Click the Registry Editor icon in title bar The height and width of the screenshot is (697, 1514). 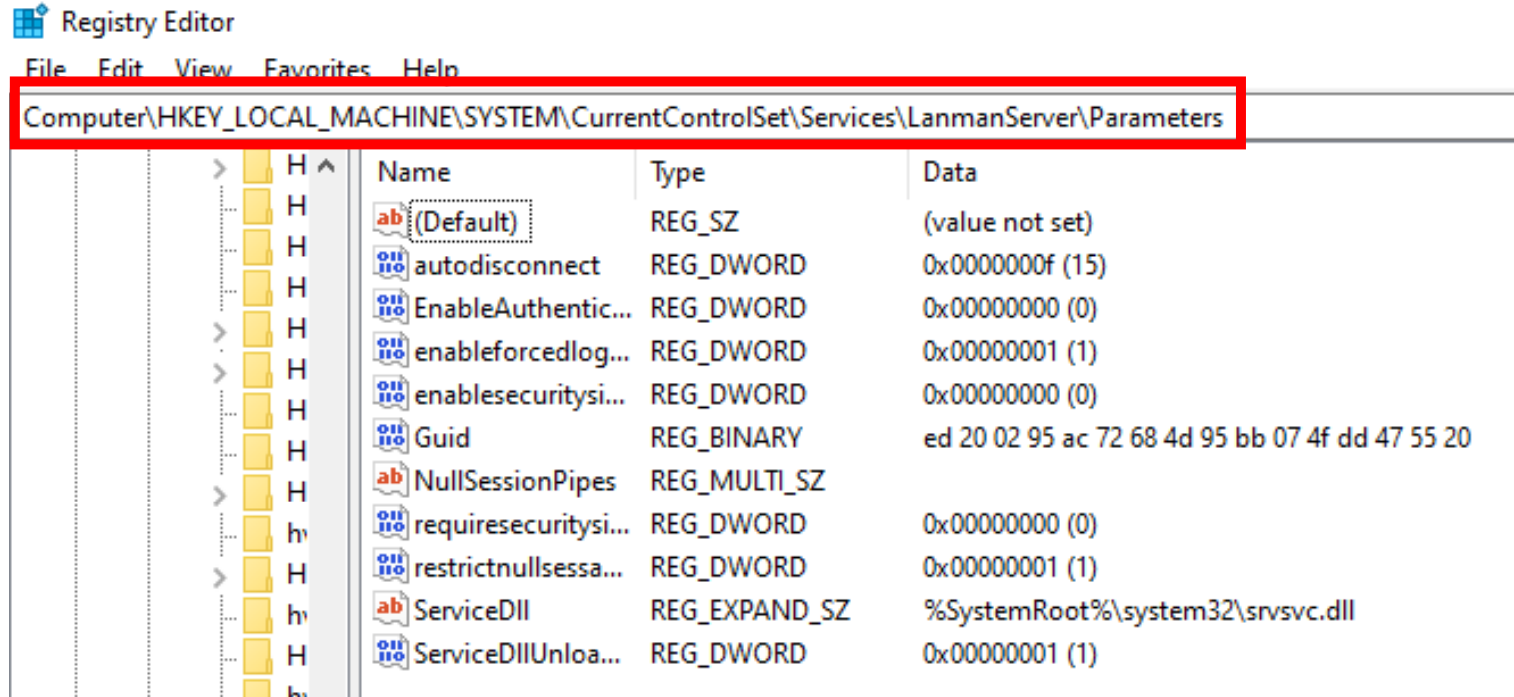click(28, 20)
